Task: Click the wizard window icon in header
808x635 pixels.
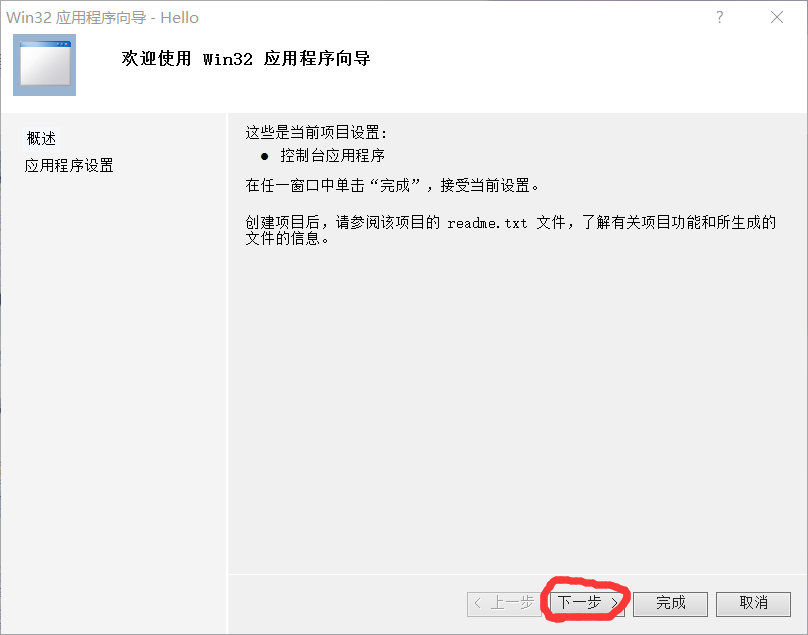Action: (x=44, y=65)
